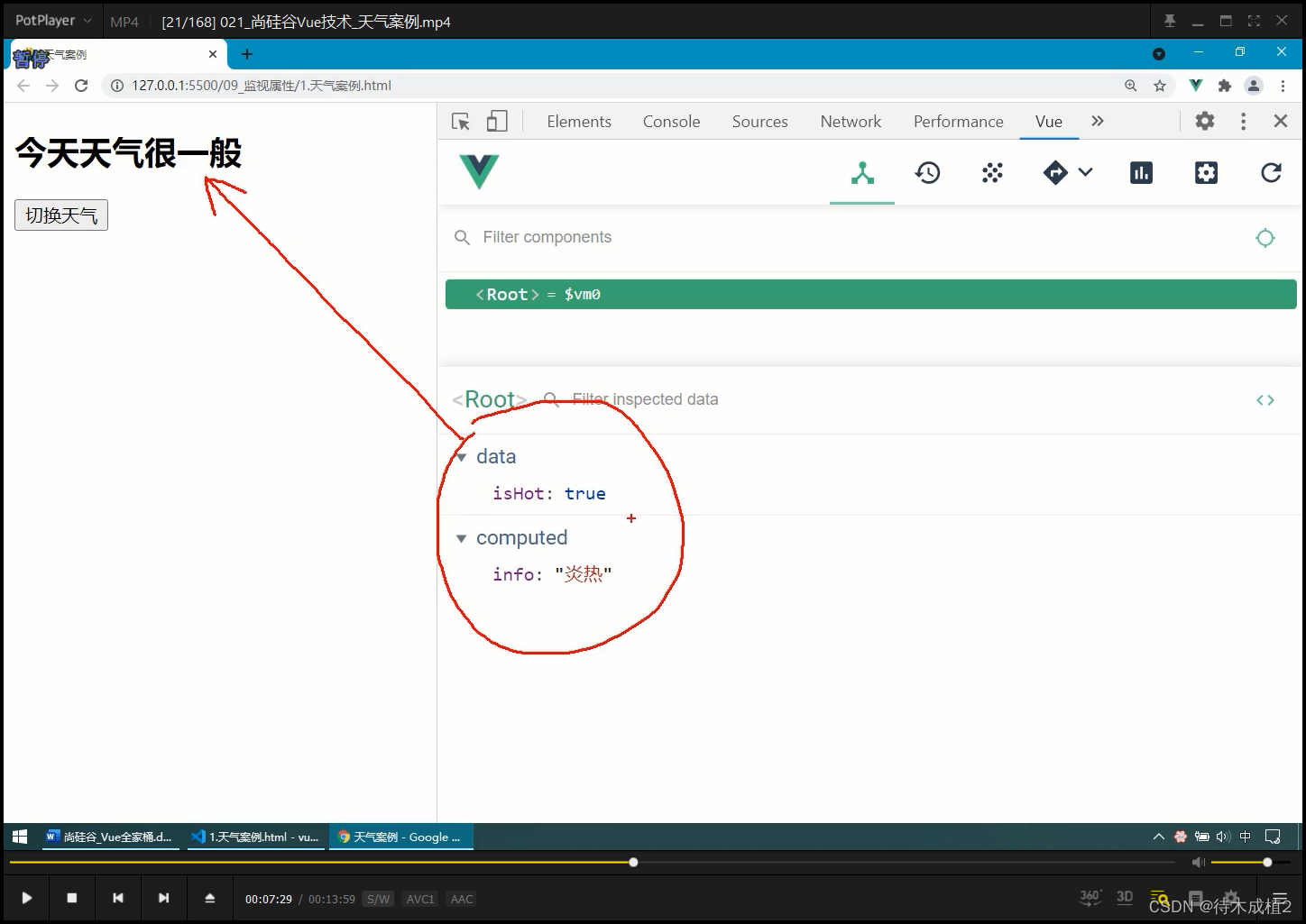Click the Filter inspected data field
This screenshot has width=1306, height=924.
pos(644,399)
